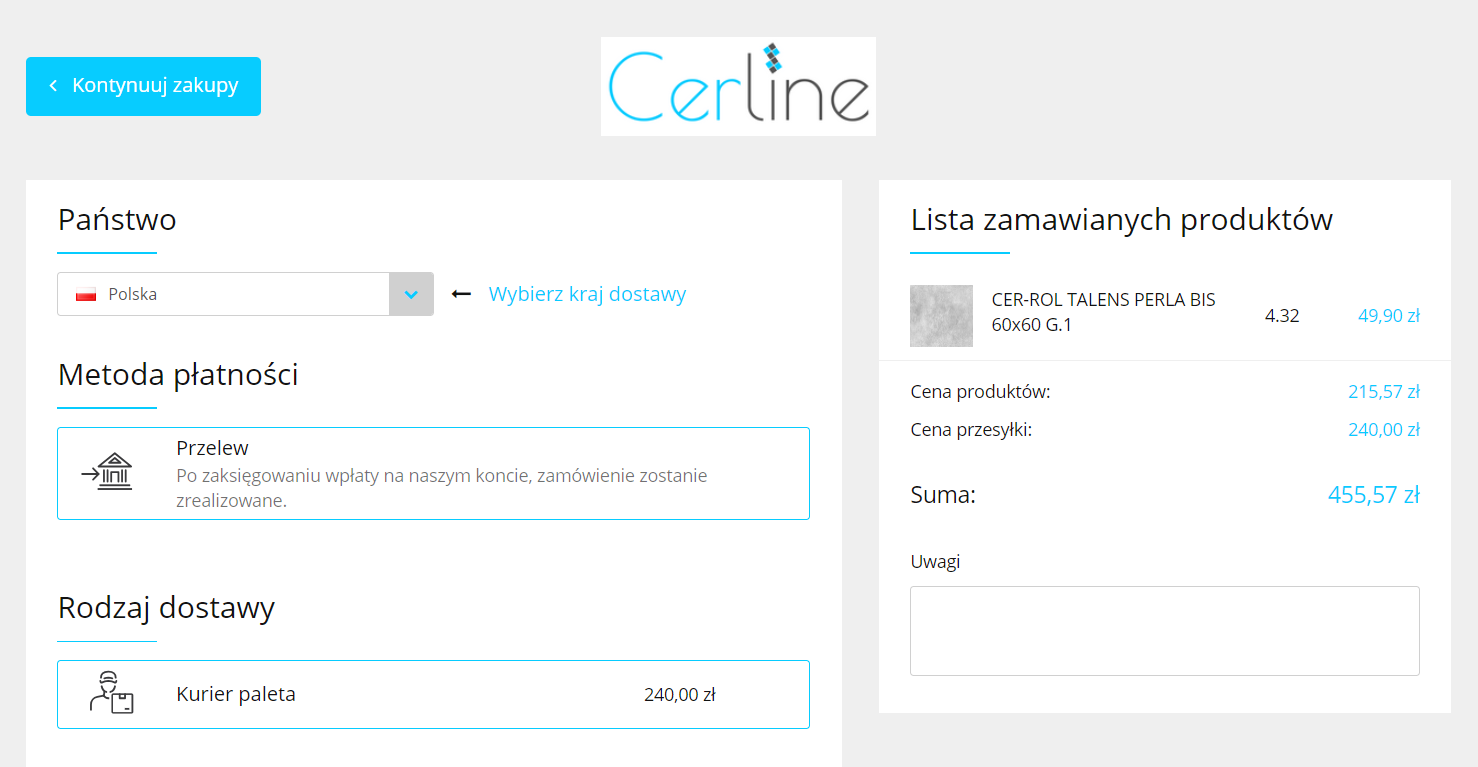This screenshot has width=1478, height=767.
Task: Select Kurier paleta delivery option
Action: [433, 694]
